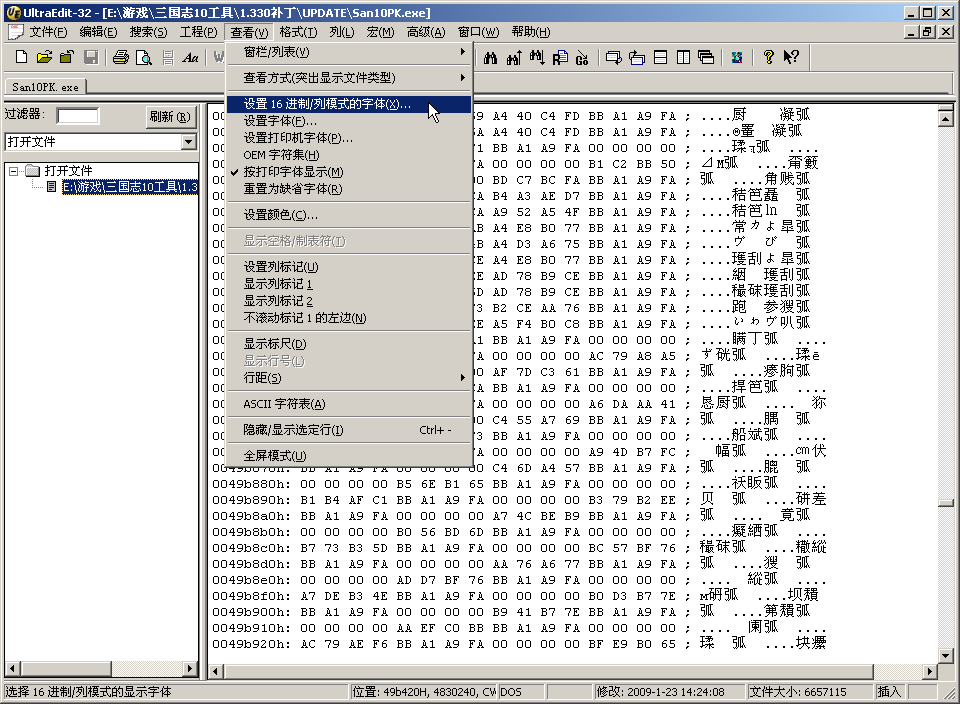The image size is (960, 704).
Task: Select 重置为缺省字体(R) menu item
Action: tap(349, 189)
